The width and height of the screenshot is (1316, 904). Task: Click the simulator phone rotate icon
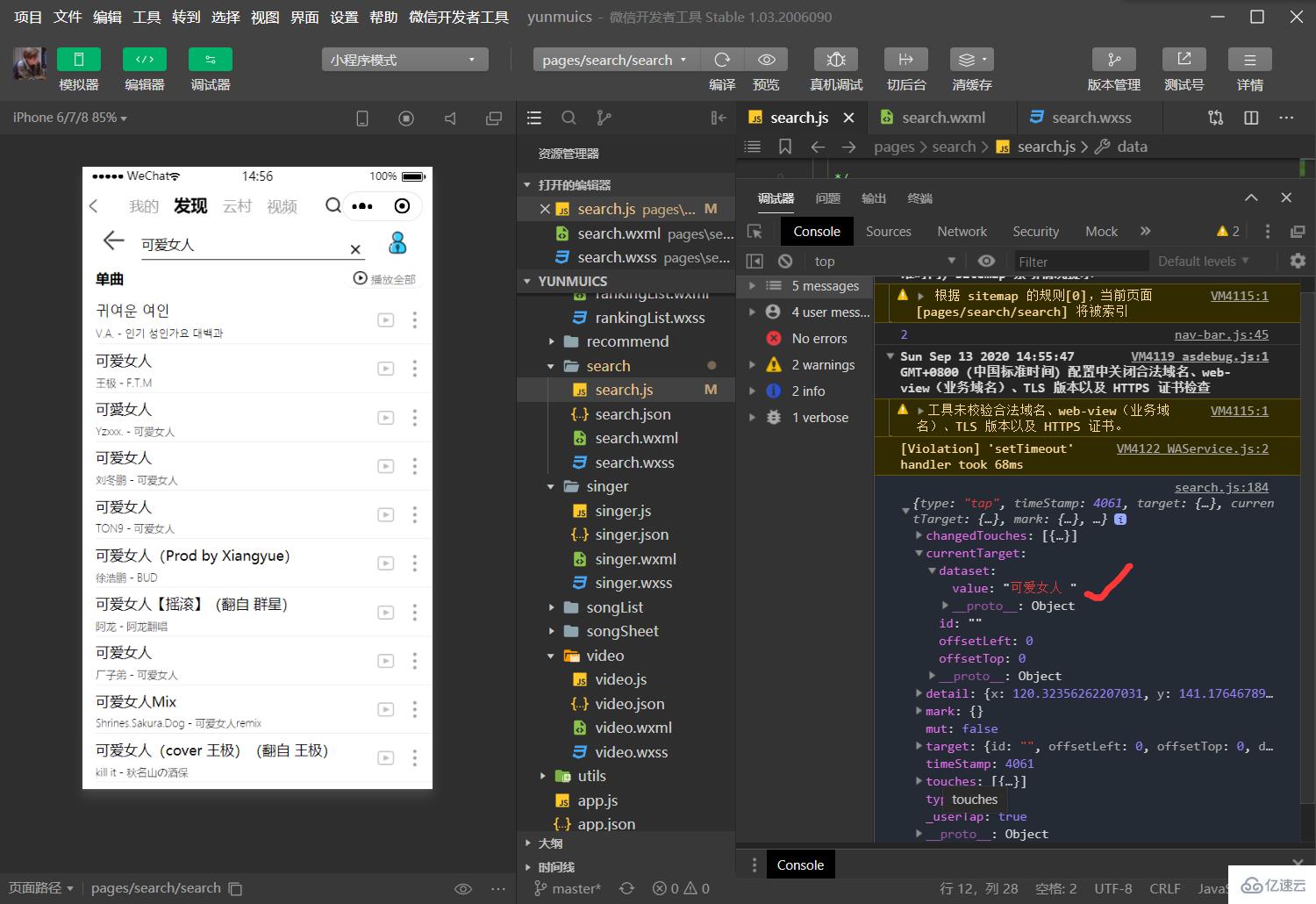click(362, 118)
